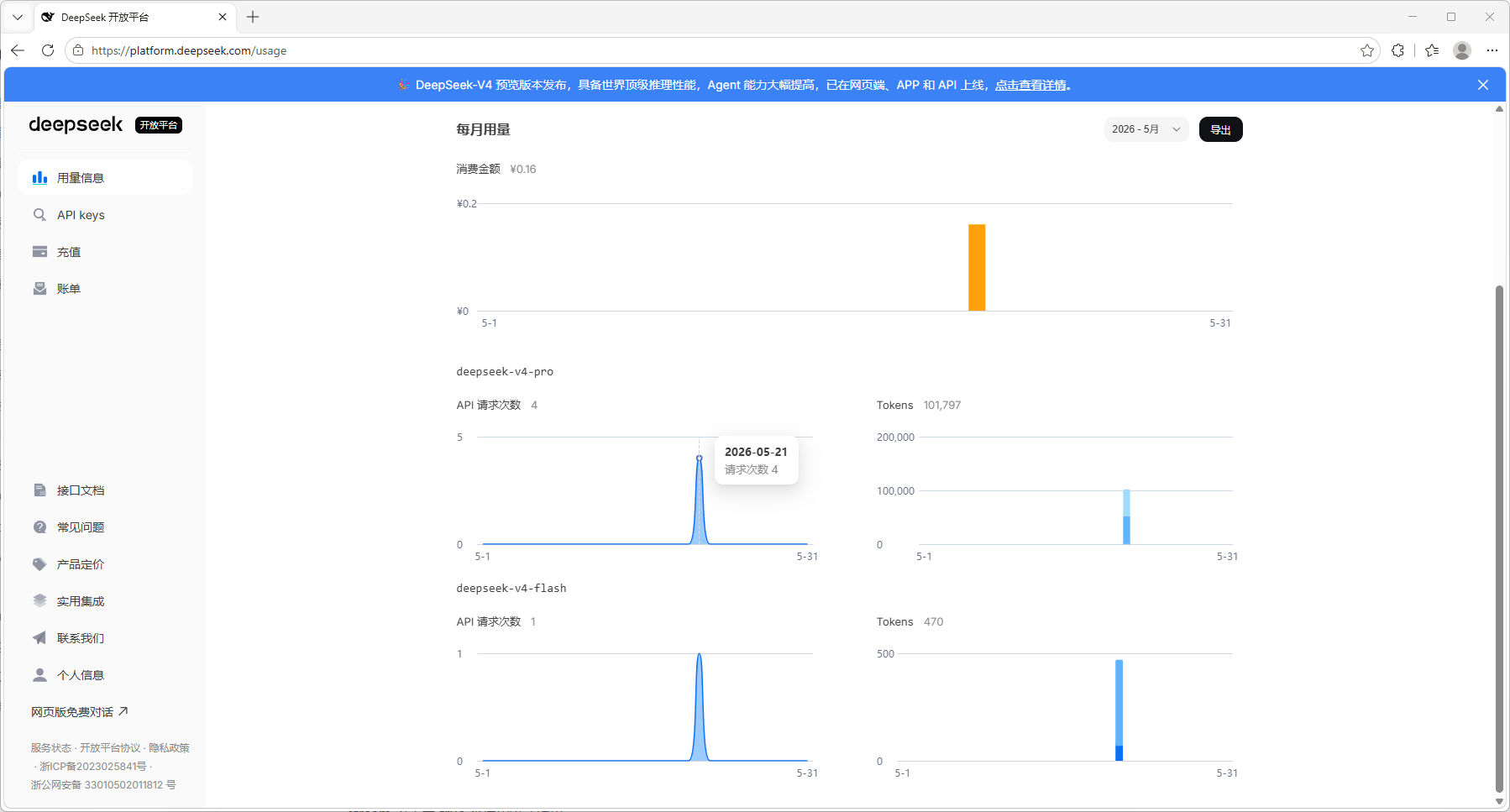Image resolution: width=1510 pixels, height=812 pixels.
Task: Click the 个人信息 person icon
Action: [39, 675]
